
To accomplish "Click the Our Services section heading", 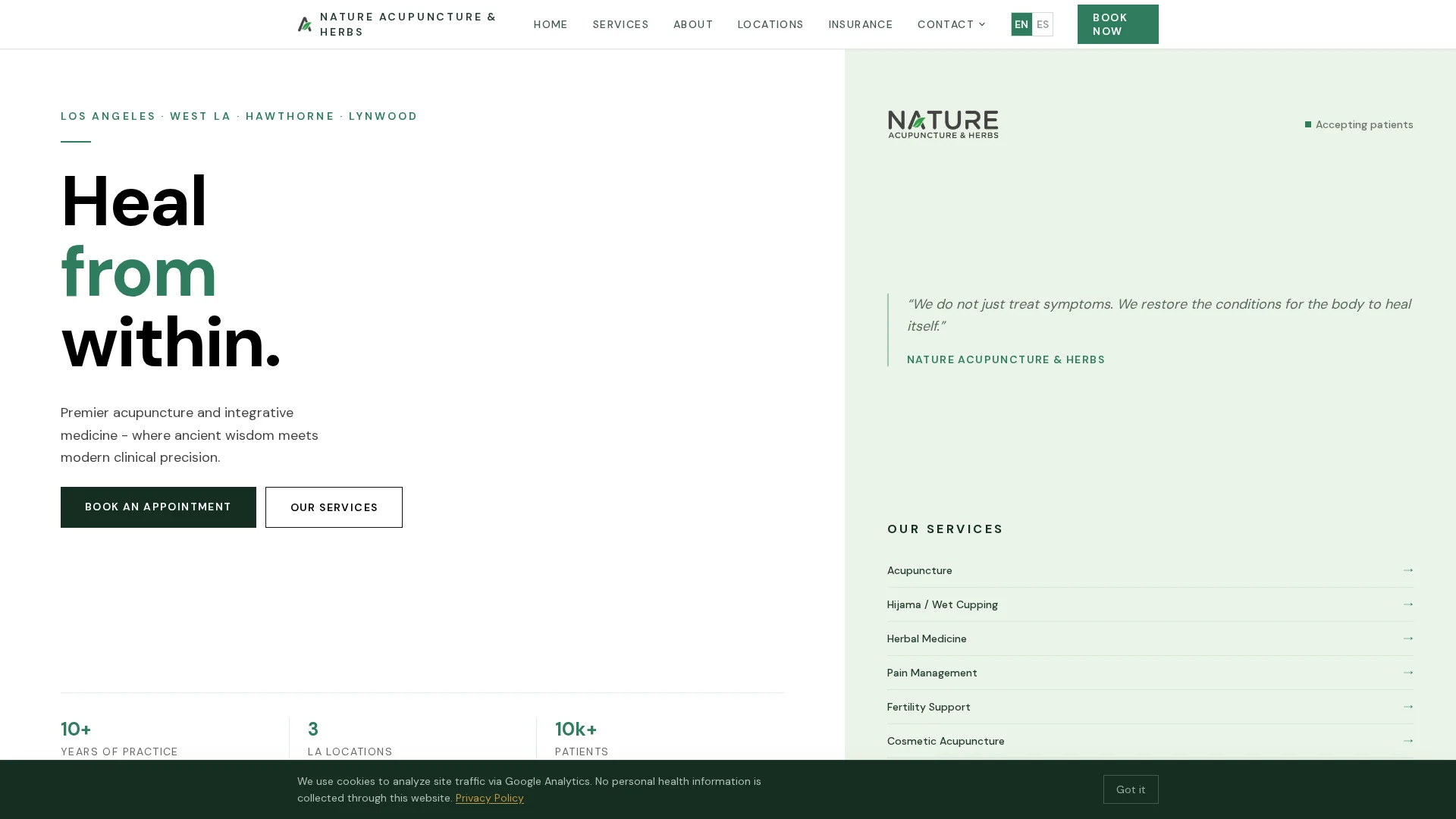I will coord(945,529).
